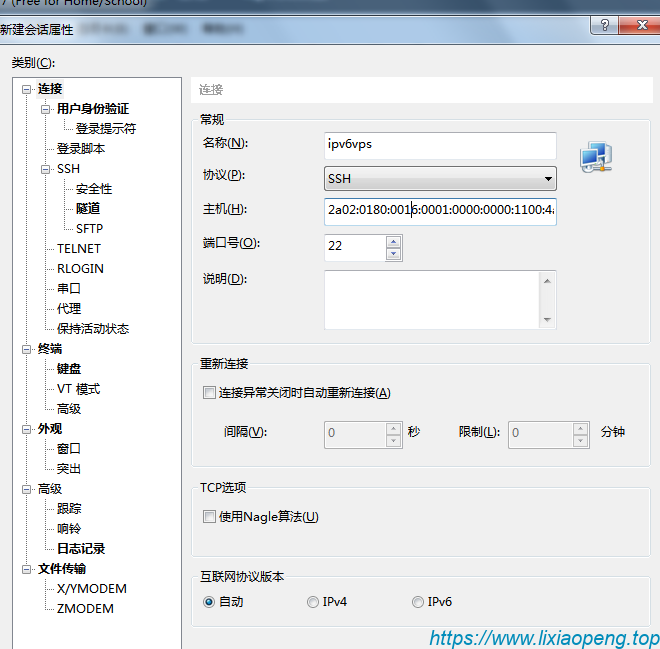Click the help question mark button
This screenshot has height=649, width=660.
coord(603,26)
